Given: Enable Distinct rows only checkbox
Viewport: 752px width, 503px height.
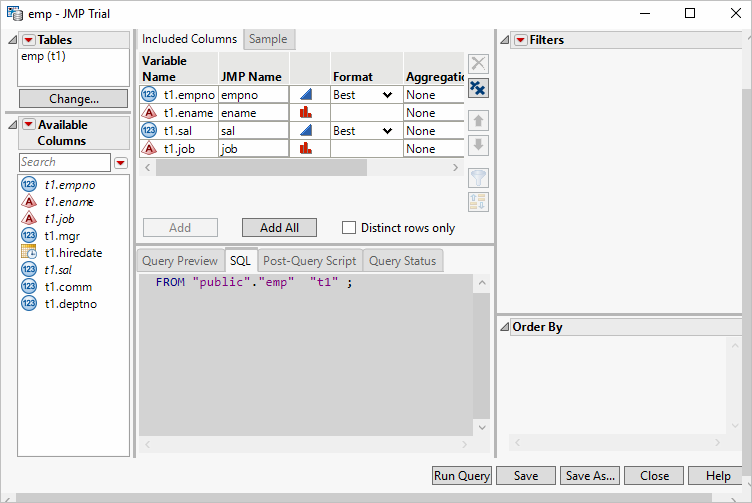Looking at the screenshot, I should pyautogui.click(x=349, y=228).
